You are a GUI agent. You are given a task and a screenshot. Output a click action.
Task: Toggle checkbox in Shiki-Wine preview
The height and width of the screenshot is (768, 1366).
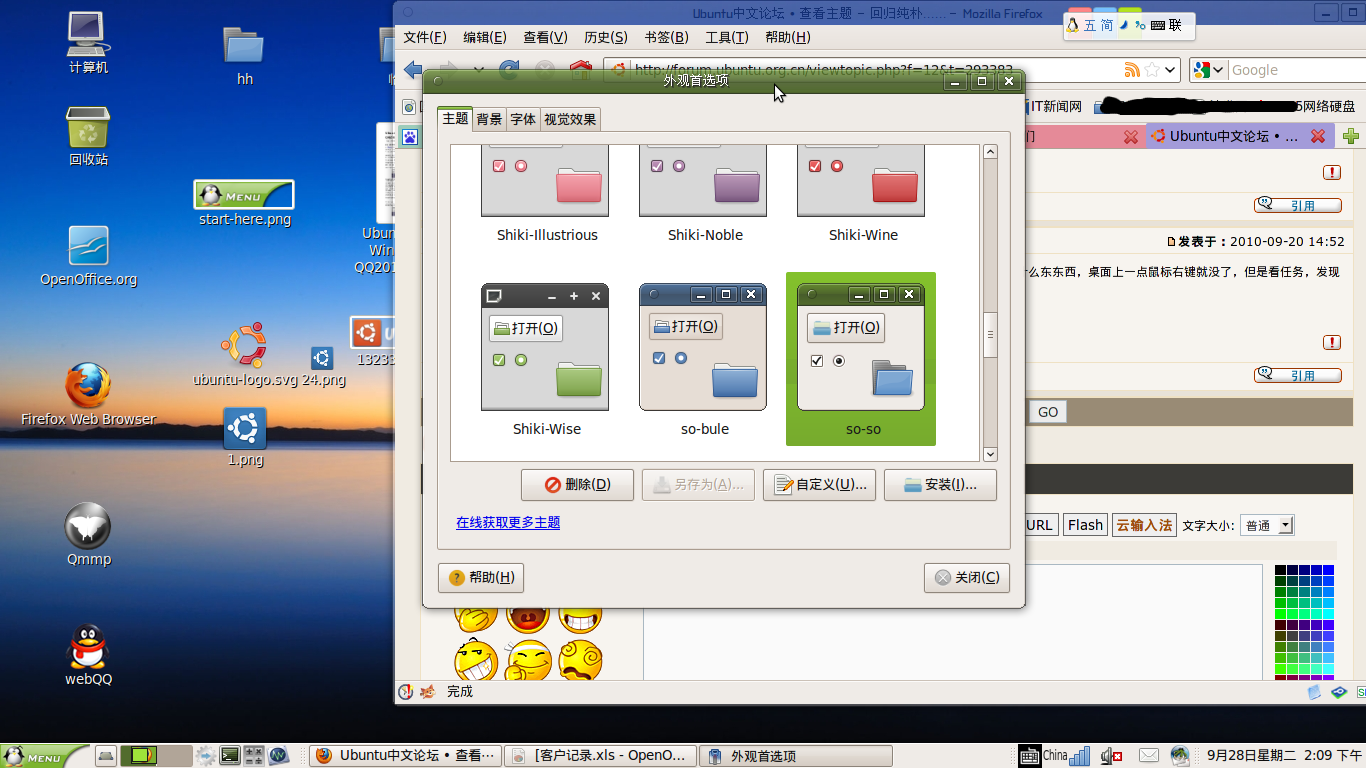pyautogui.click(x=815, y=166)
